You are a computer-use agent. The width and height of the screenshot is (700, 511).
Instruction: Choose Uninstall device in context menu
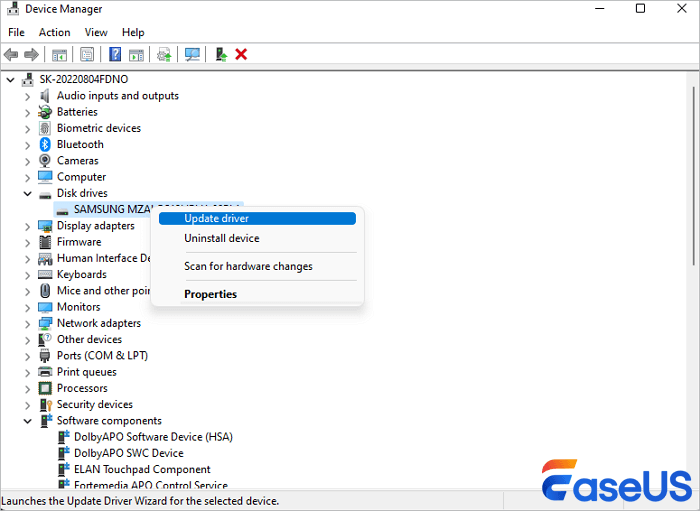pyautogui.click(x=257, y=238)
